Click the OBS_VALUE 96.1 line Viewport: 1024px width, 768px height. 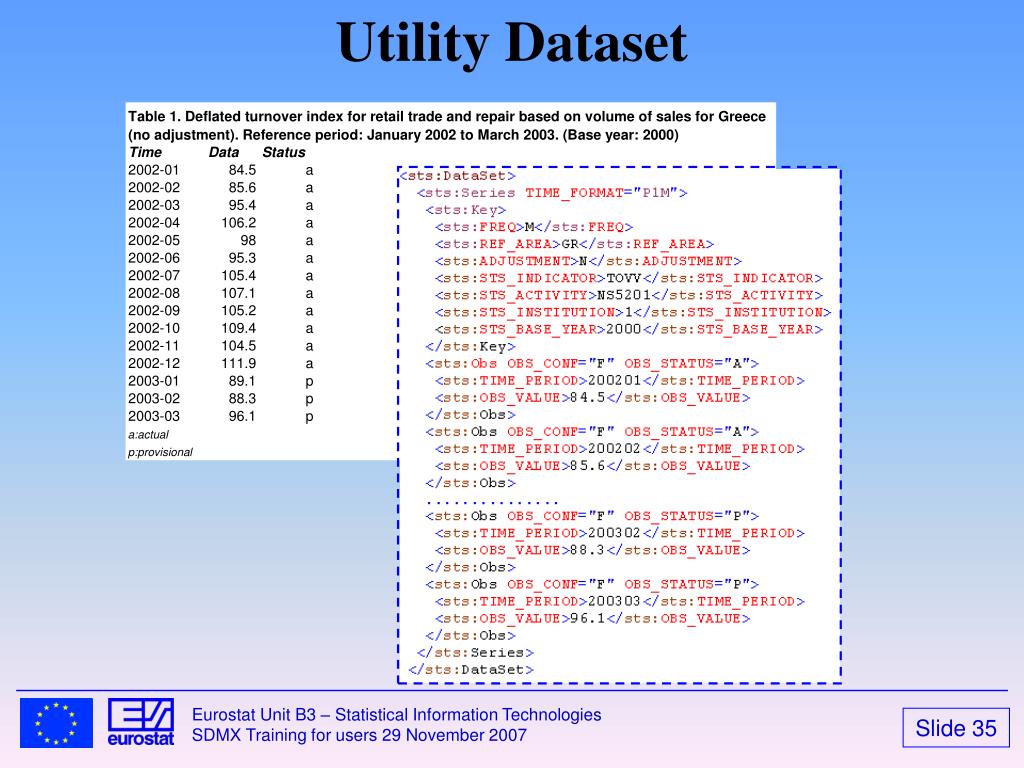coord(593,618)
